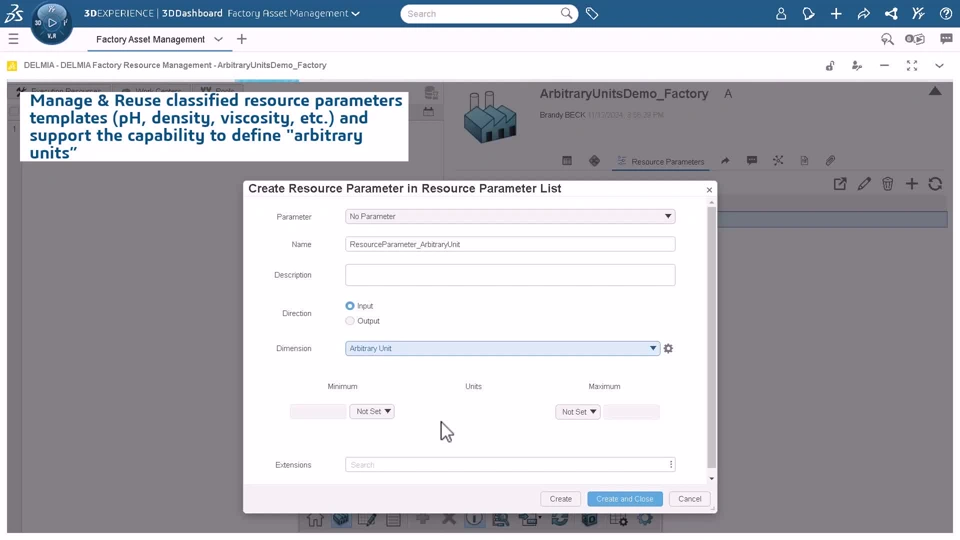This screenshot has height=540, width=960.
Task: Click the Create and Close button
Action: [624, 499]
